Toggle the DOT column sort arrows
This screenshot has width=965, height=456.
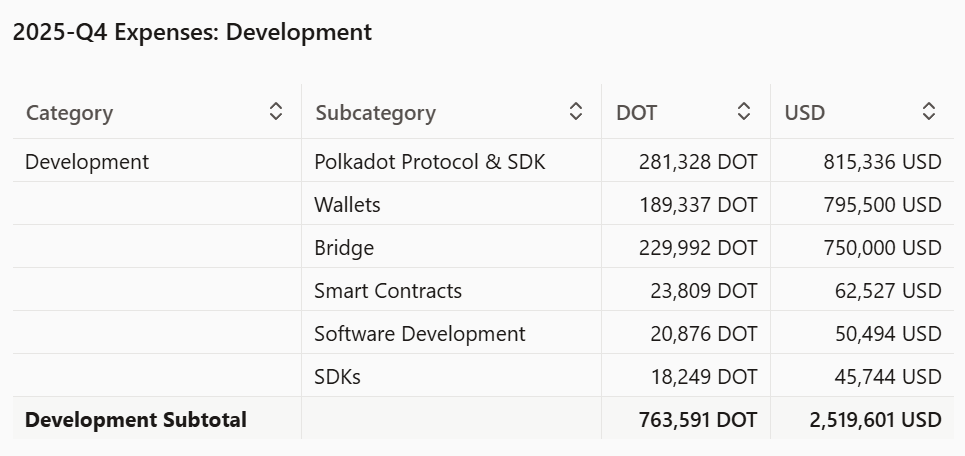coord(744,112)
